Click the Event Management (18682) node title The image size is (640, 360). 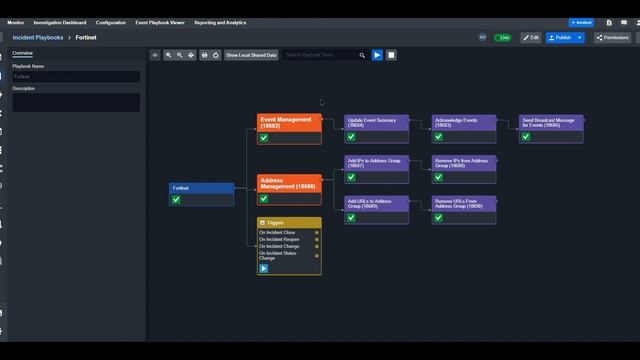286,123
